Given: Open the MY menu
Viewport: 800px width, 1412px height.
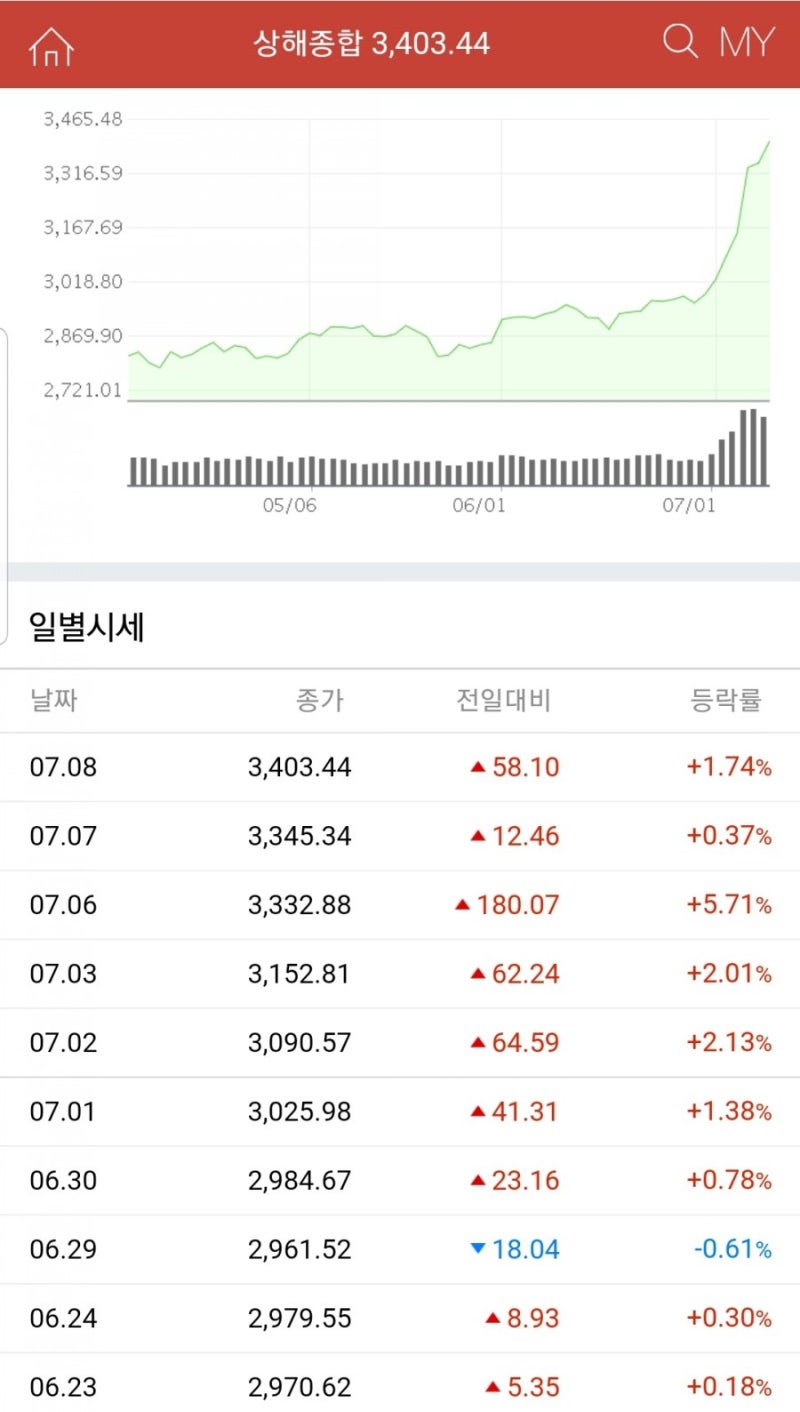Looking at the screenshot, I should (746, 43).
